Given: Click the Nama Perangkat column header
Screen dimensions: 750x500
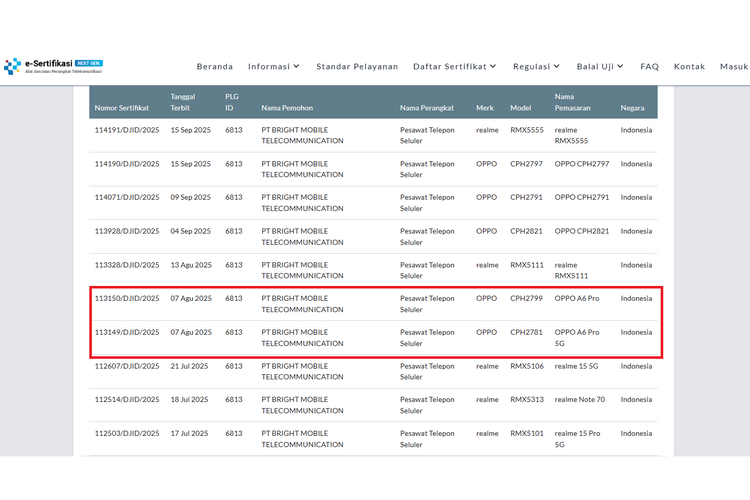Looking at the screenshot, I should [427, 108].
